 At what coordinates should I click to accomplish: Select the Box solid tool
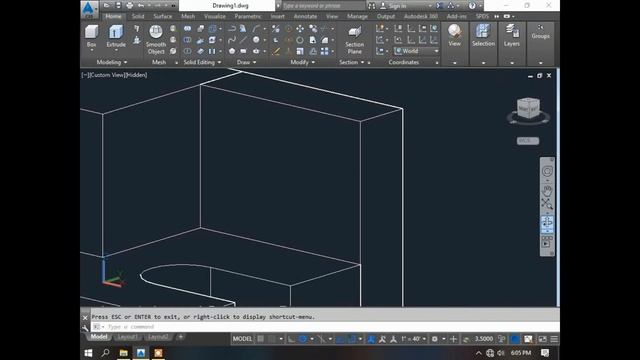coord(91,36)
